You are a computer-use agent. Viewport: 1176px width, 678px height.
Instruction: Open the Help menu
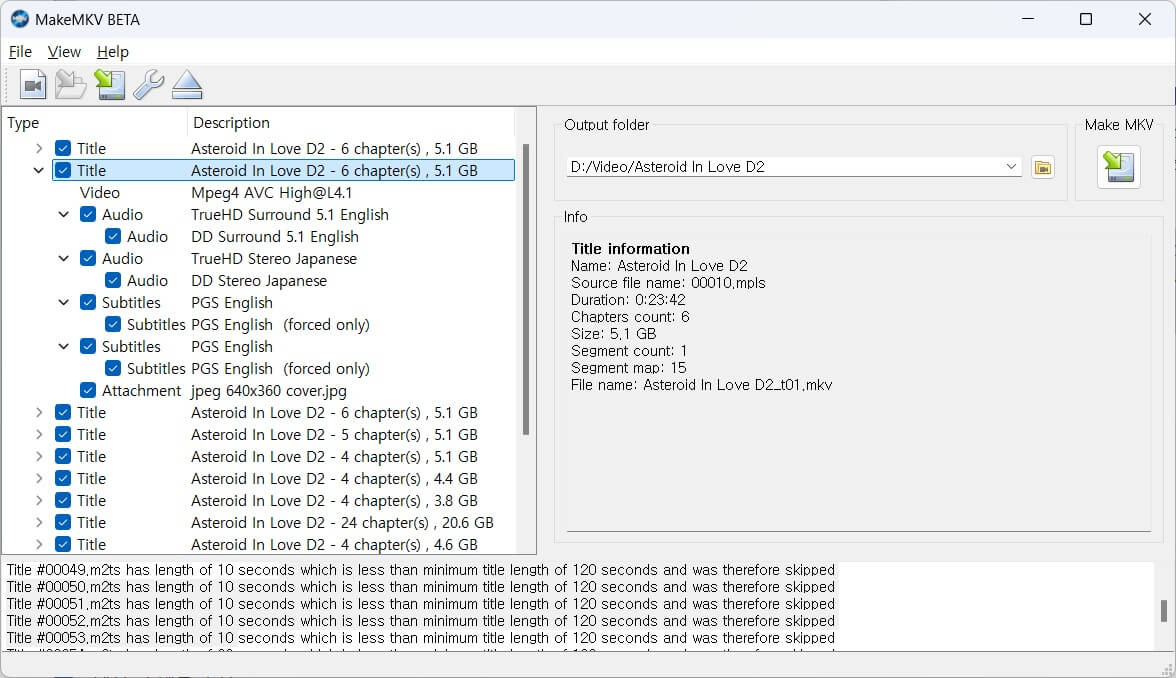pos(112,52)
